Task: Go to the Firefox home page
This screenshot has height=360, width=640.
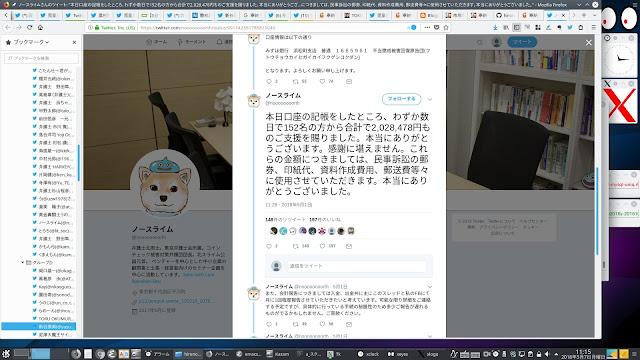Action: point(40,27)
